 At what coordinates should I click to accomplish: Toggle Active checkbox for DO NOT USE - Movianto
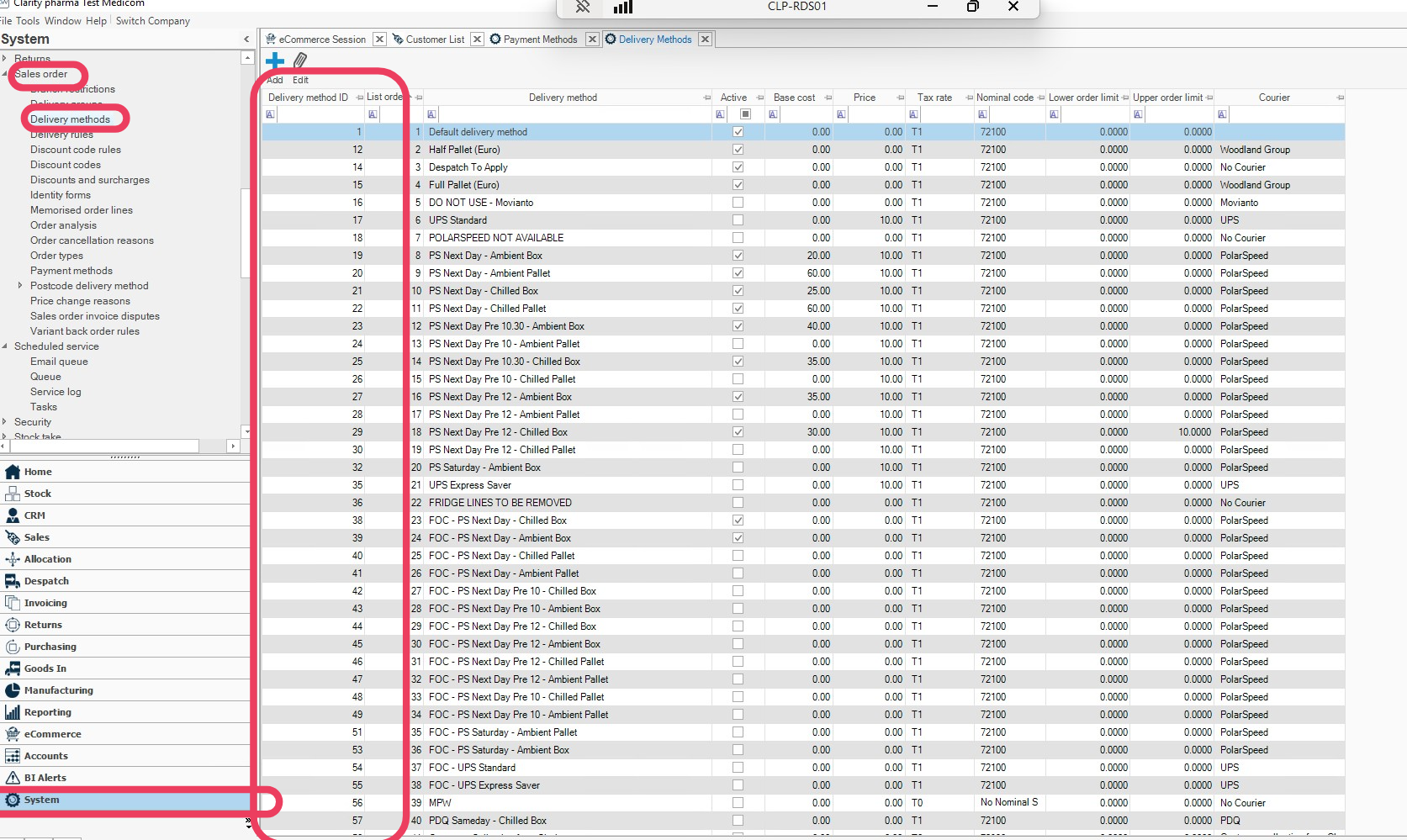[738, 203]
